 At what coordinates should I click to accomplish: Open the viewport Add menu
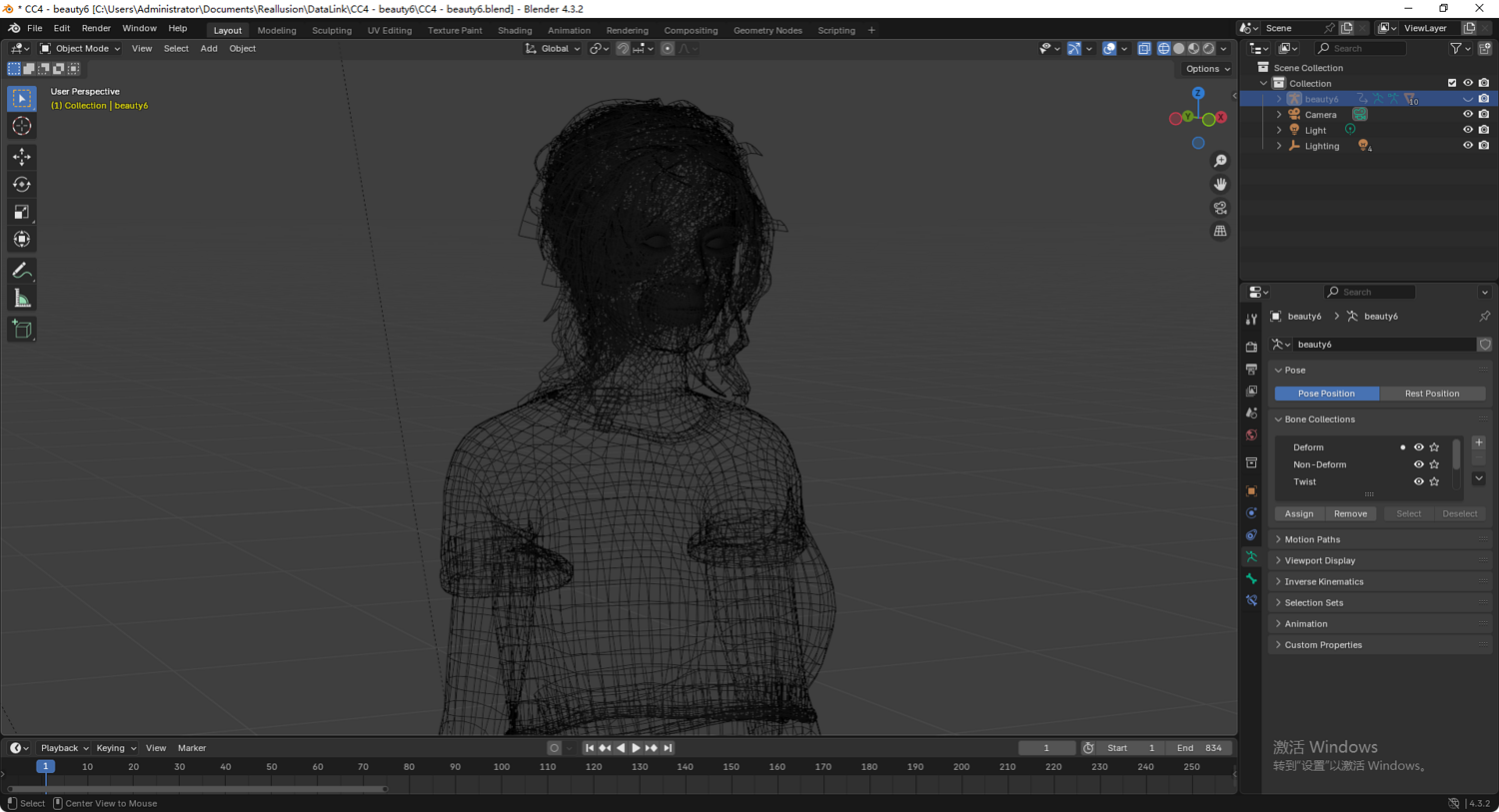(x=209, y=49)
